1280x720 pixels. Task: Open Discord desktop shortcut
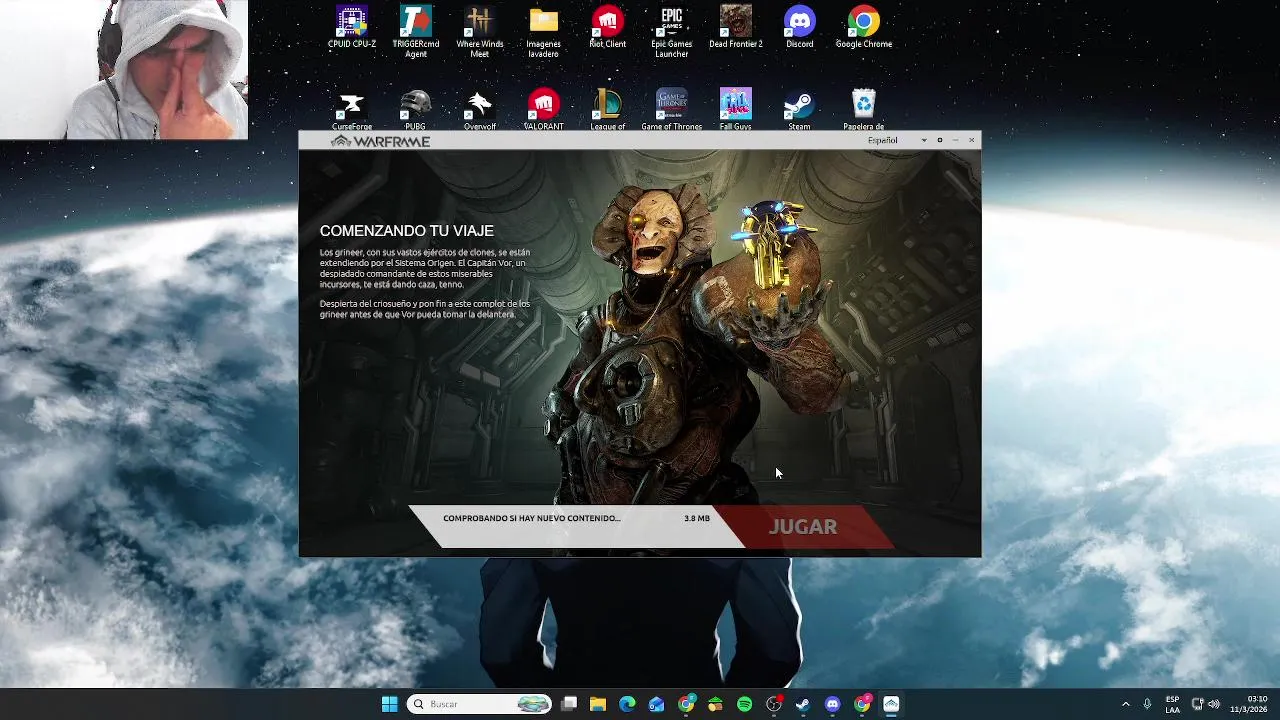pos(800,28)
